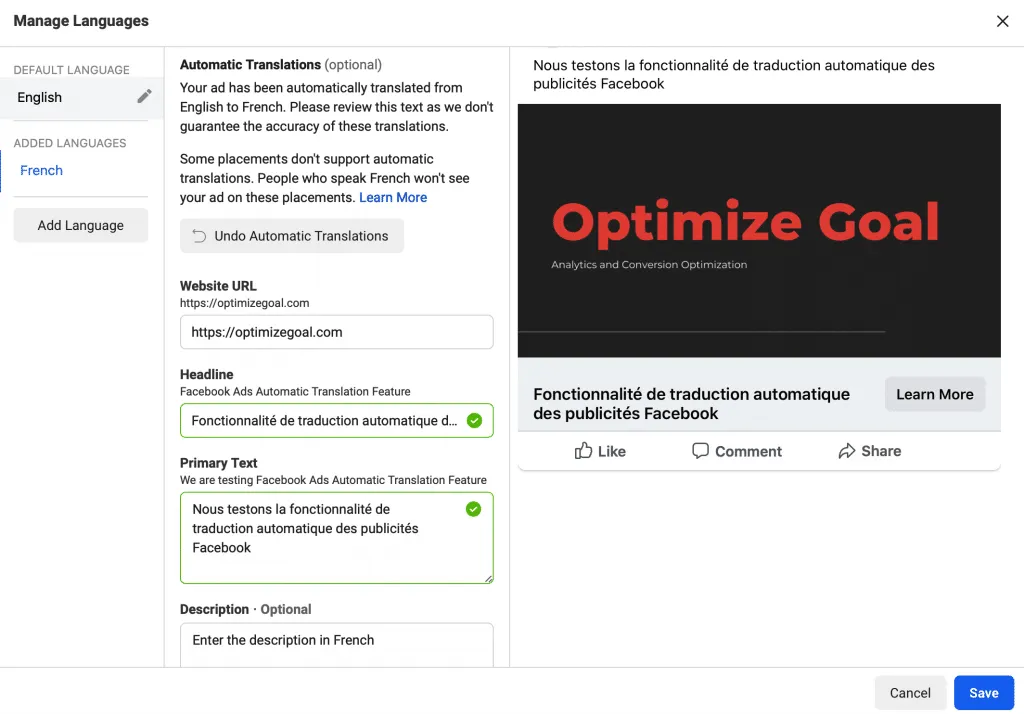Click the Optimize Goal ad preview image
The image size is (1024, 714).
point(759,231)
